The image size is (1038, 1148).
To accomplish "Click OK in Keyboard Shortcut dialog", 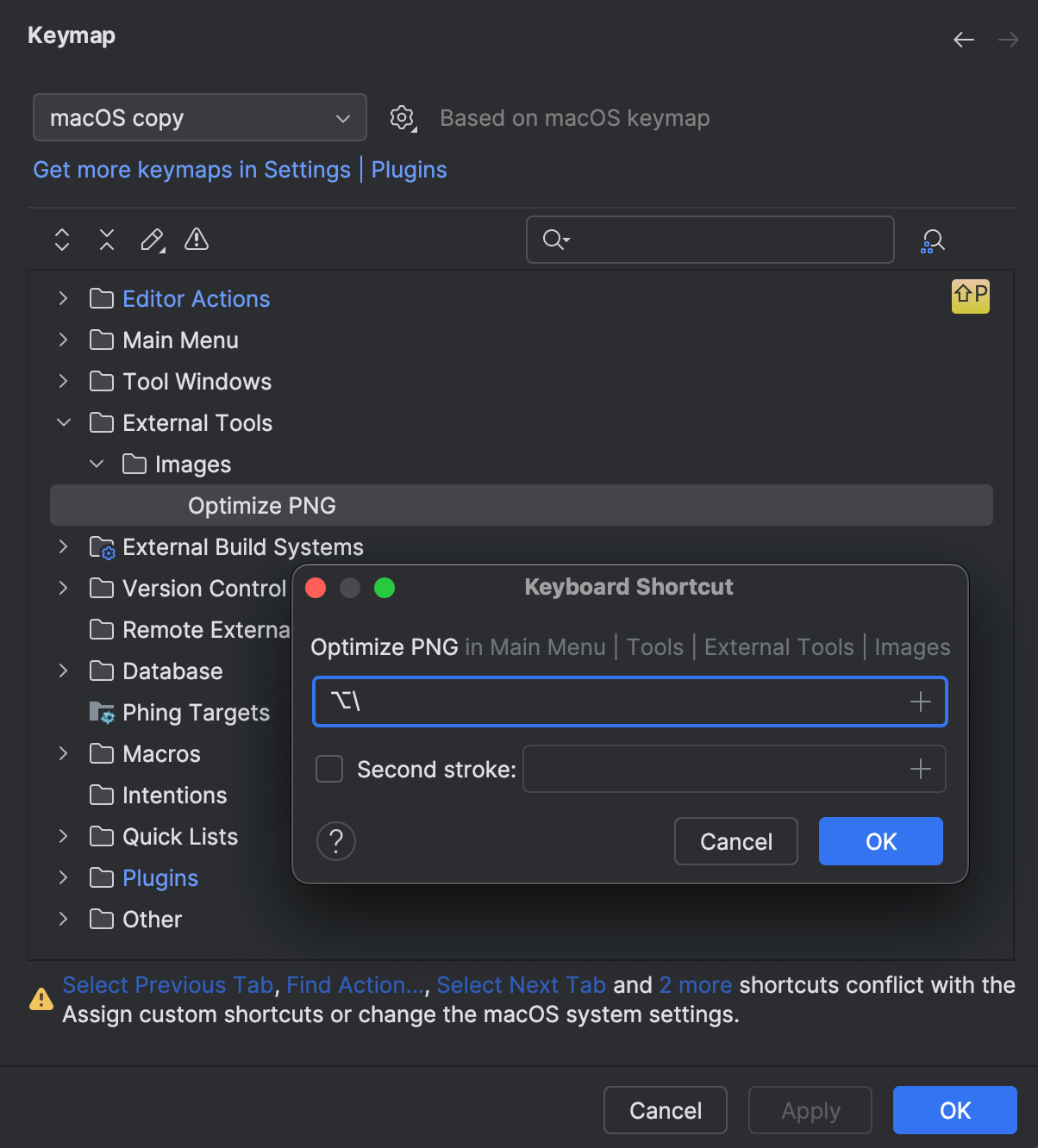I will click(880, 841).
